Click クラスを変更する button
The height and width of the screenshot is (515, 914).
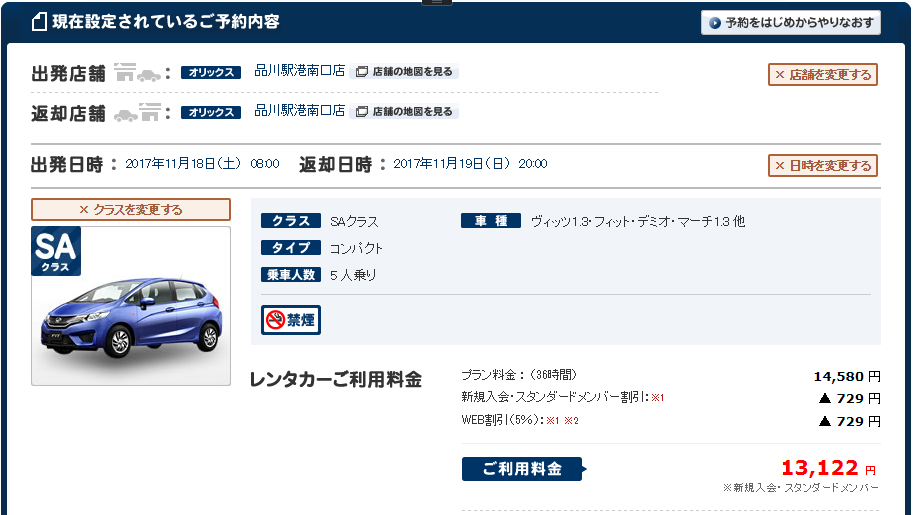click(x=131, y=210)
